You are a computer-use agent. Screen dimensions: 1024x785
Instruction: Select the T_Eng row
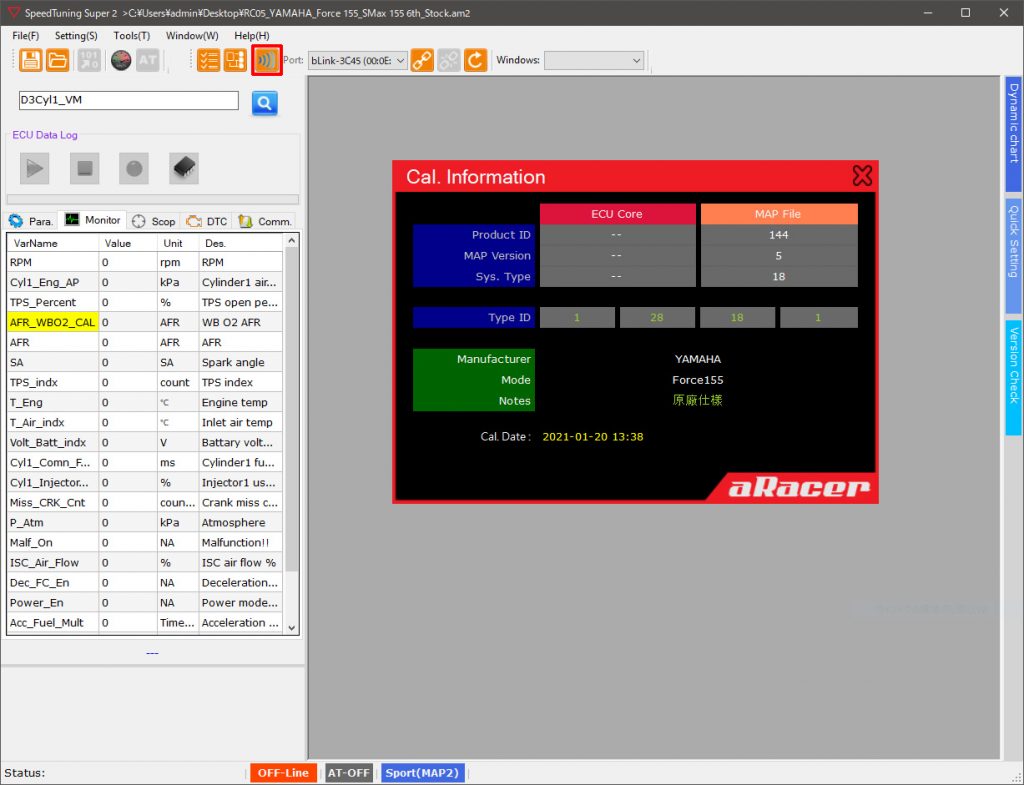pos(145,402)
